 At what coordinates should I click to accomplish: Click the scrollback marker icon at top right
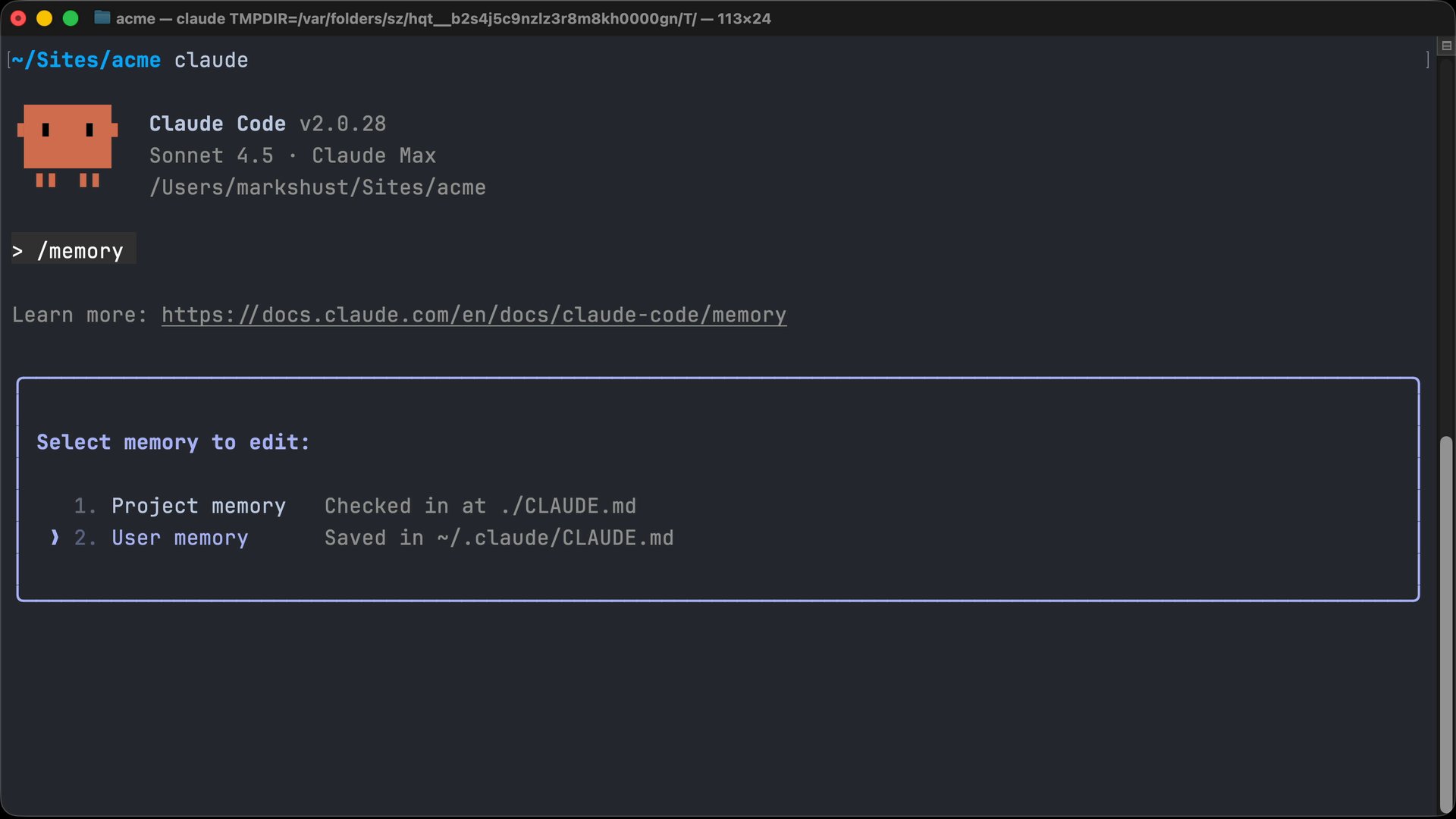point(1446,45)
